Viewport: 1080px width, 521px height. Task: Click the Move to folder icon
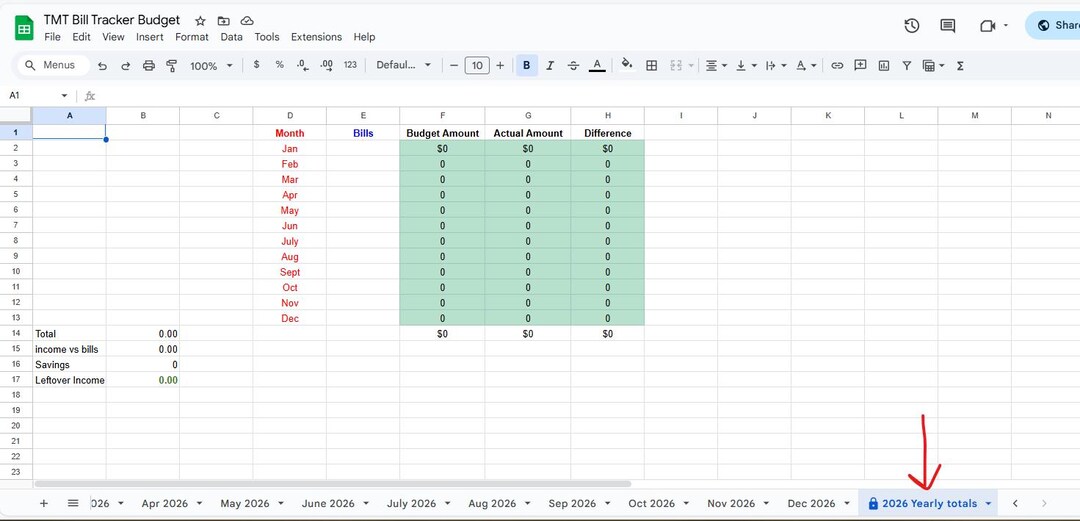(223, 21)
